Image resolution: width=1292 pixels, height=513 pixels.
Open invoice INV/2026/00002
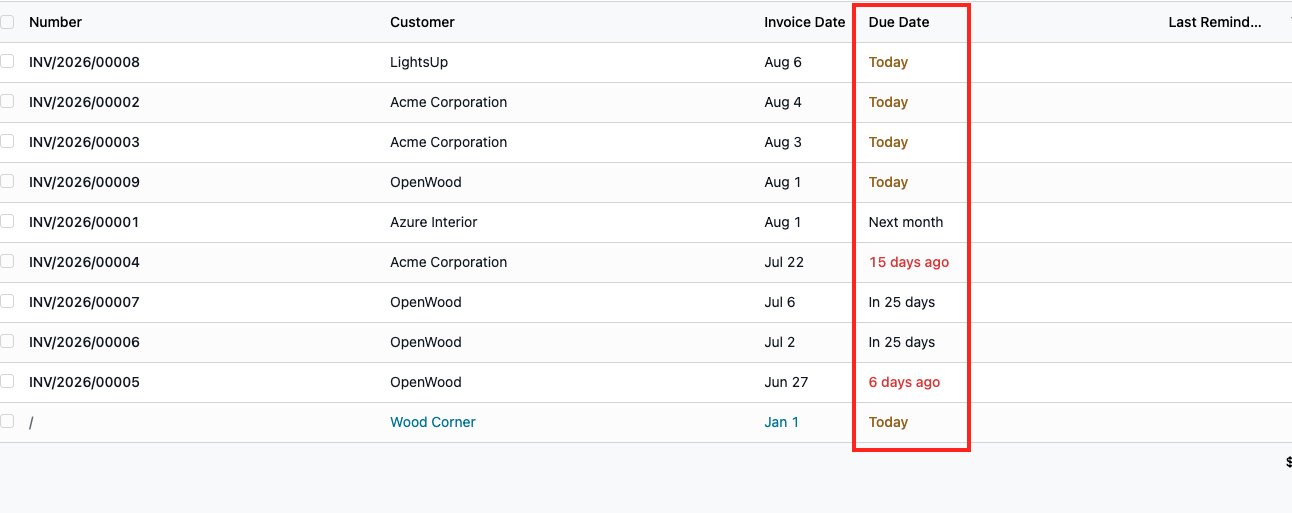click(x=84, y=102)
